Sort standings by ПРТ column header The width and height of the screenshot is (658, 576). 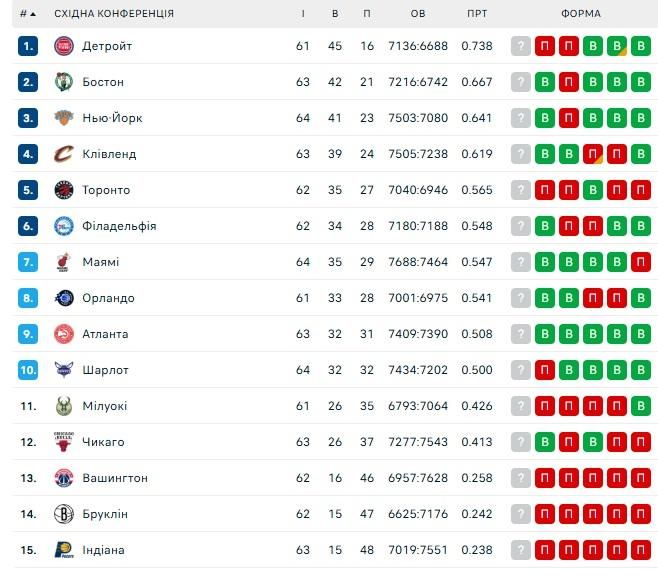[x=477, y=14]
